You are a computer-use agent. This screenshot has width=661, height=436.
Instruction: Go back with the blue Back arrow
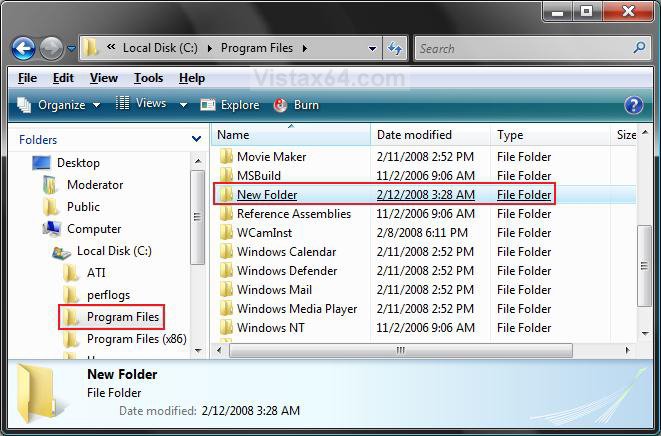[23, 48]
